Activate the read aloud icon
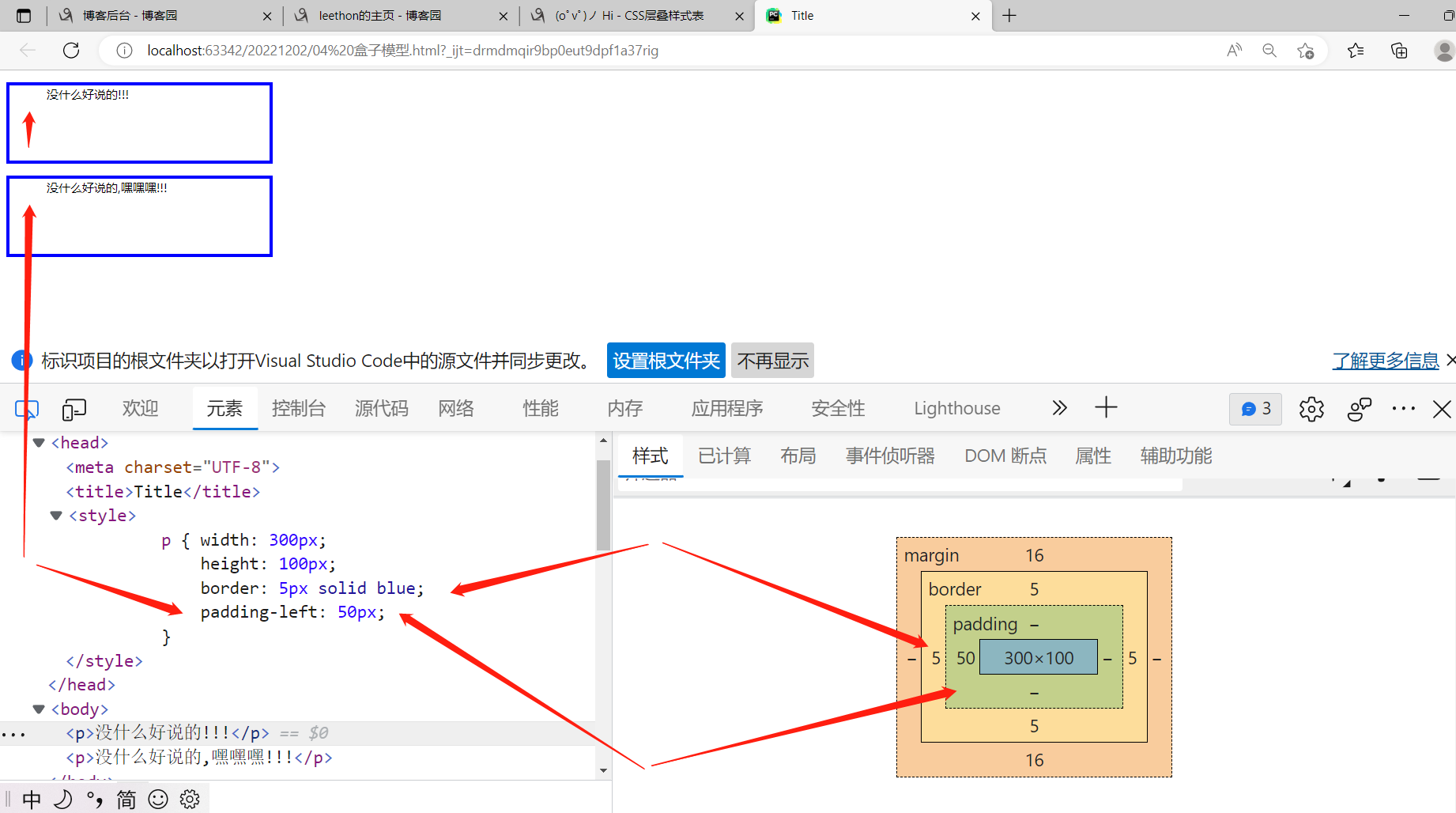Image resolution: width=1456 pixels, height=813 pixels. tap(1234, 51)
